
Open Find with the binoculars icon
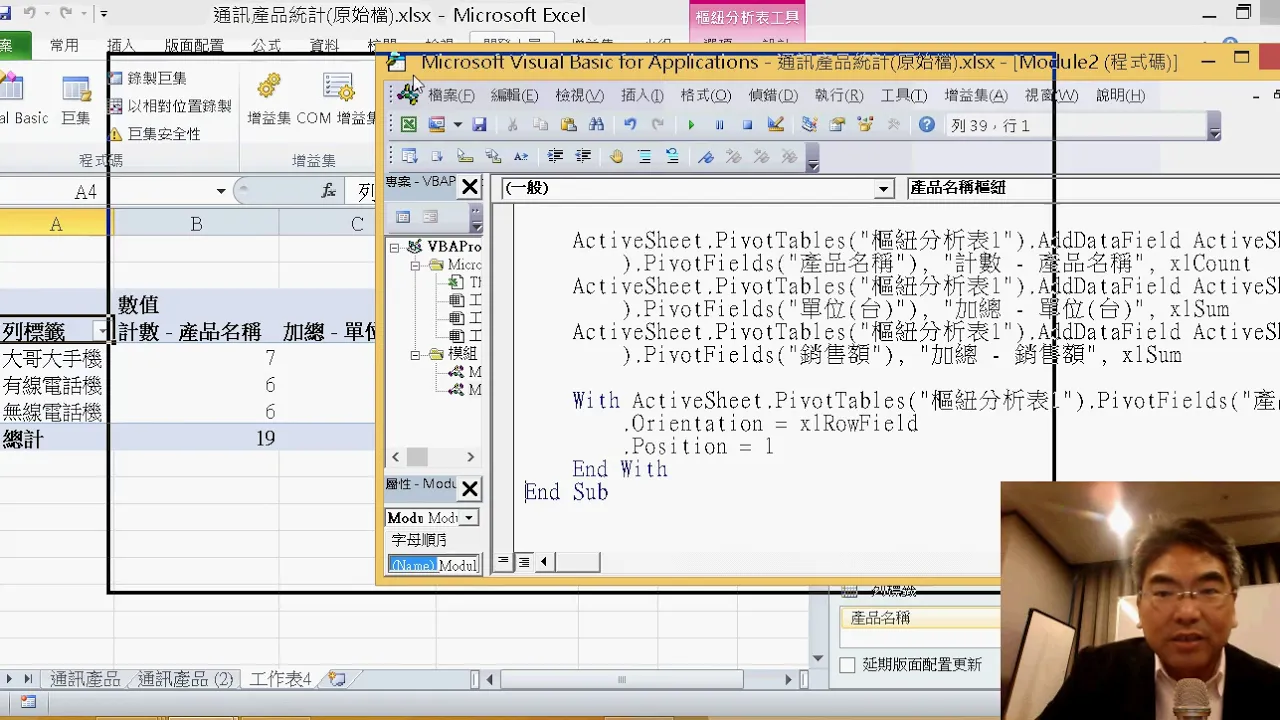596,125
